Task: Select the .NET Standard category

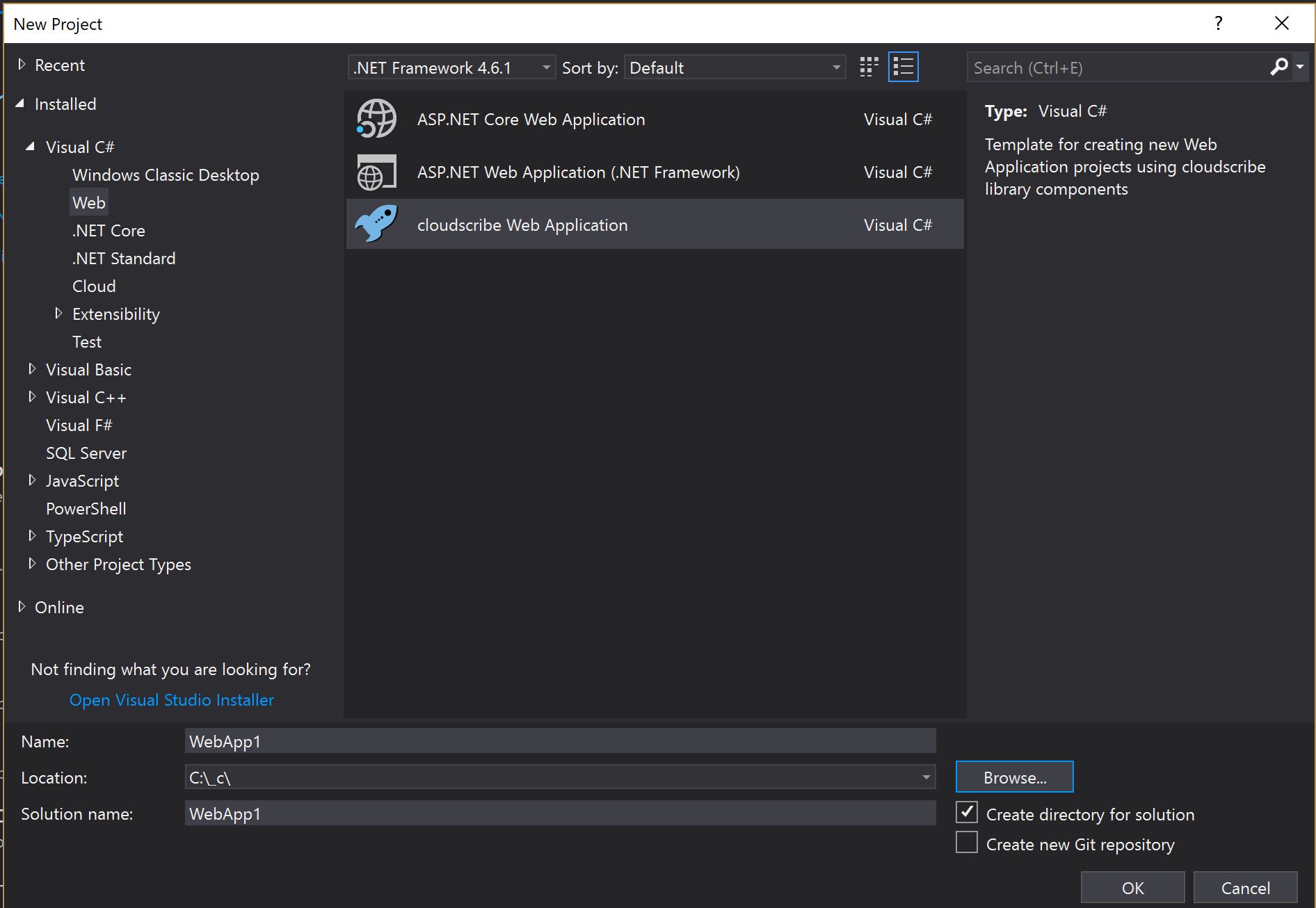Action: (x=124, y=258)
